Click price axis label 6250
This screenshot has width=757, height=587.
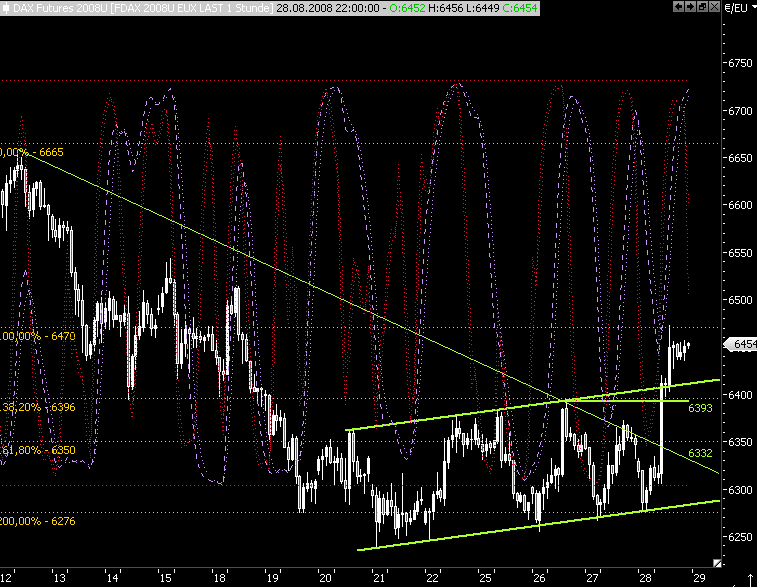coord(741,537)
